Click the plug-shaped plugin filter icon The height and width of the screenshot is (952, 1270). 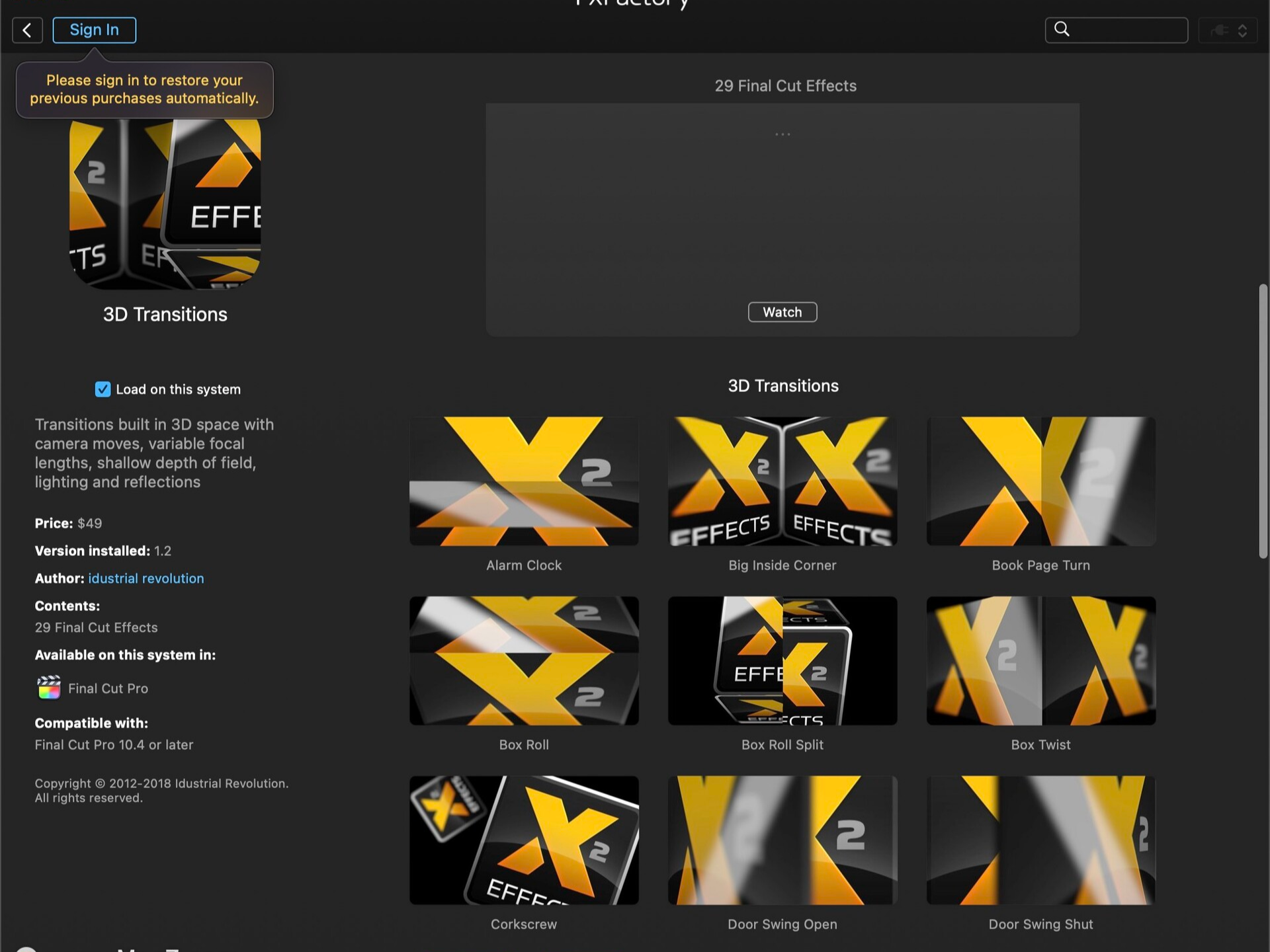tap(1220, 30)
